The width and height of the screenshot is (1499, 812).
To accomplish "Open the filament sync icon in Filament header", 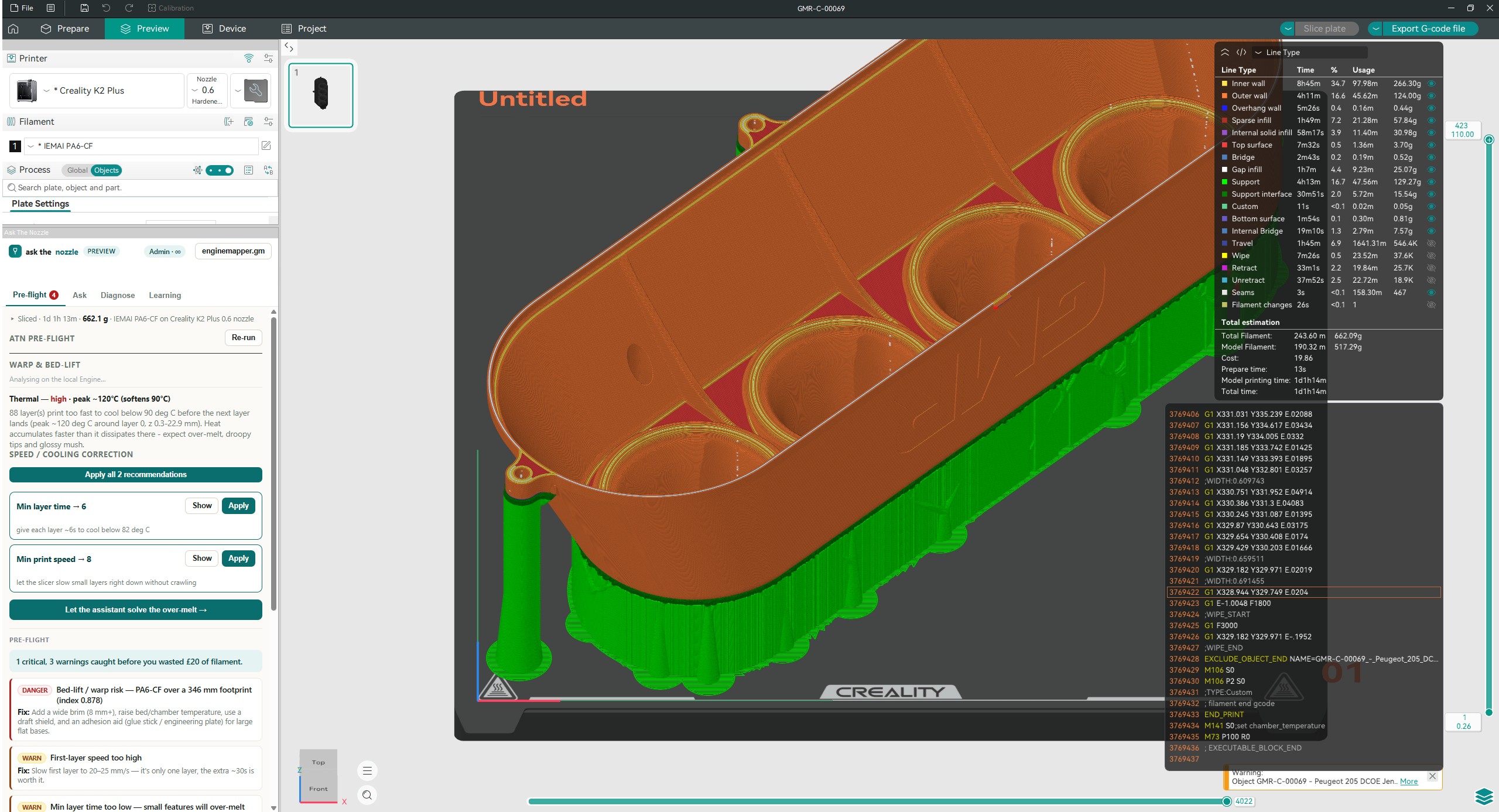I will [x=248, y=122].
